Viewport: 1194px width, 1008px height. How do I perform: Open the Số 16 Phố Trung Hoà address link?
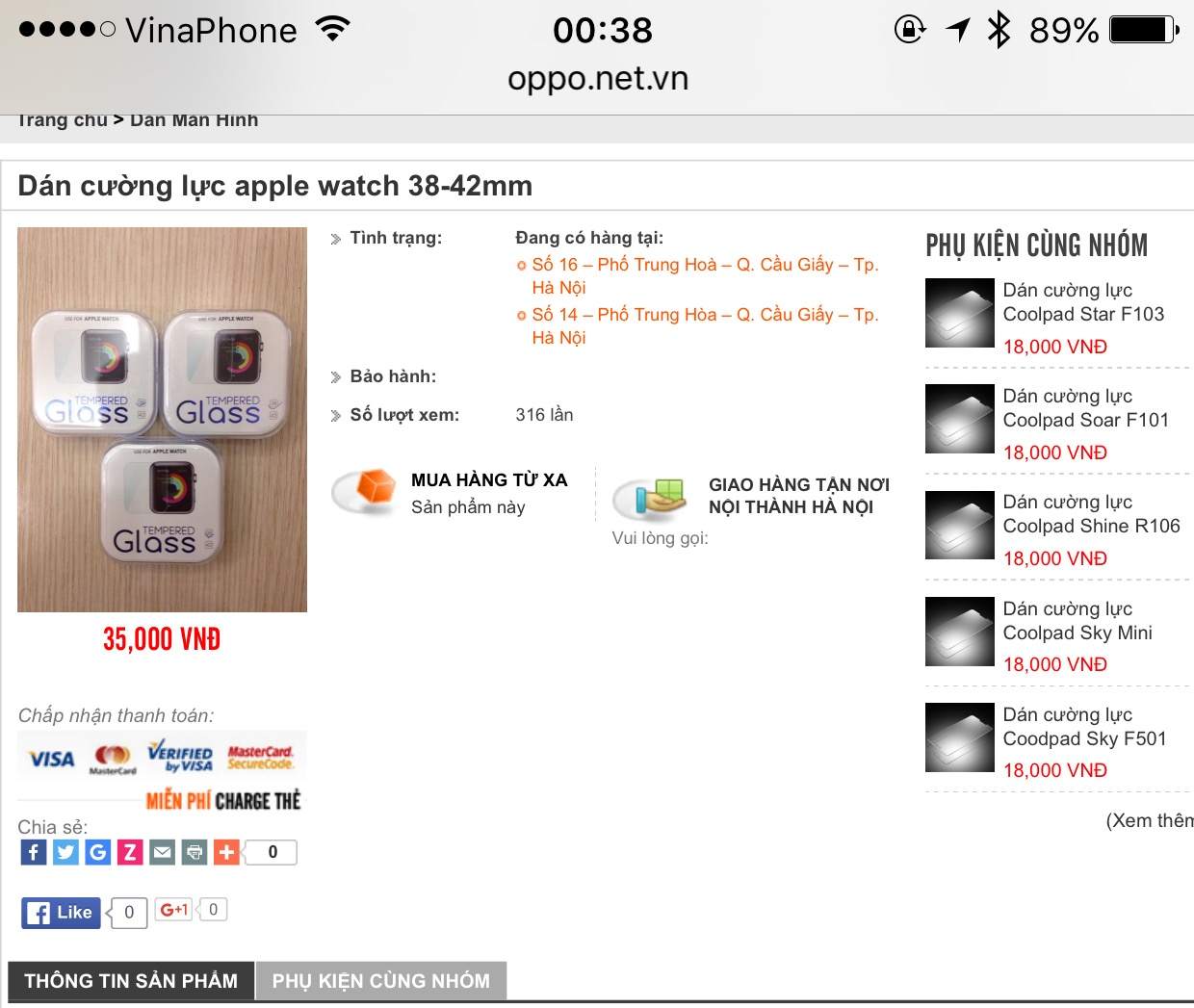(705, 275)
